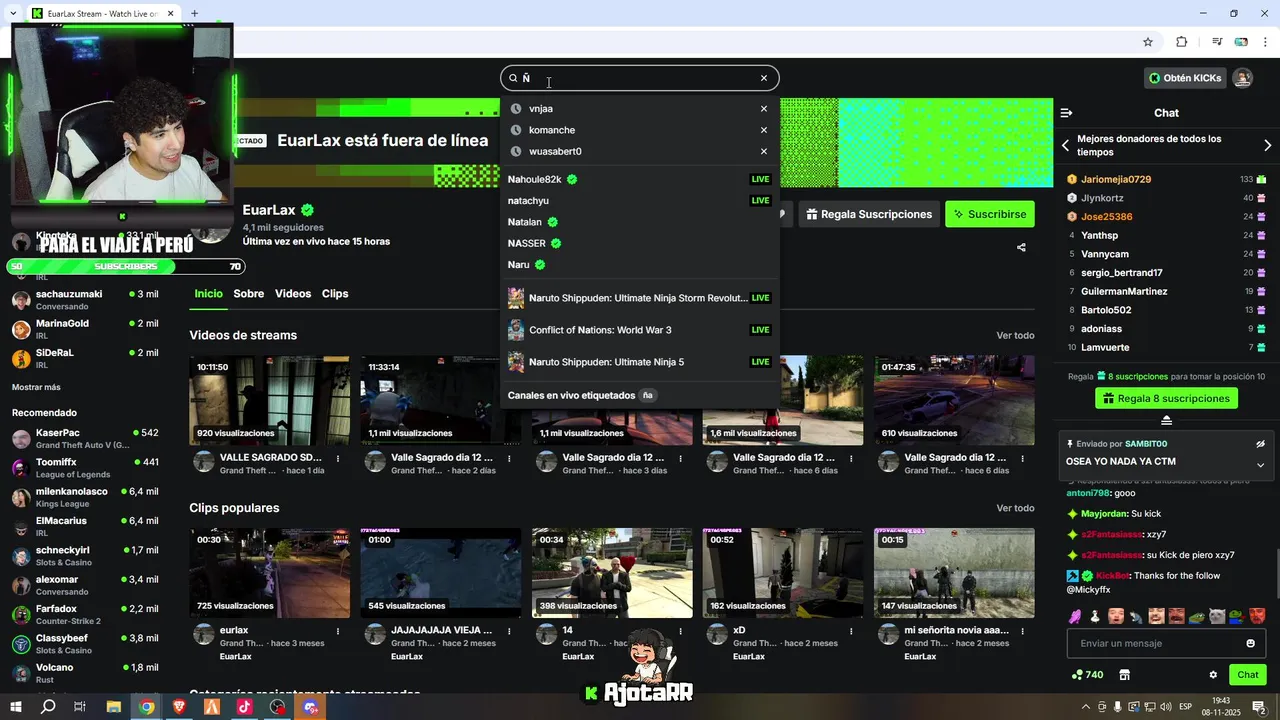Viewport: 1280px width, 720px height.
Task: Open the Obtén KICKs button
Action: click(1185, 78)
